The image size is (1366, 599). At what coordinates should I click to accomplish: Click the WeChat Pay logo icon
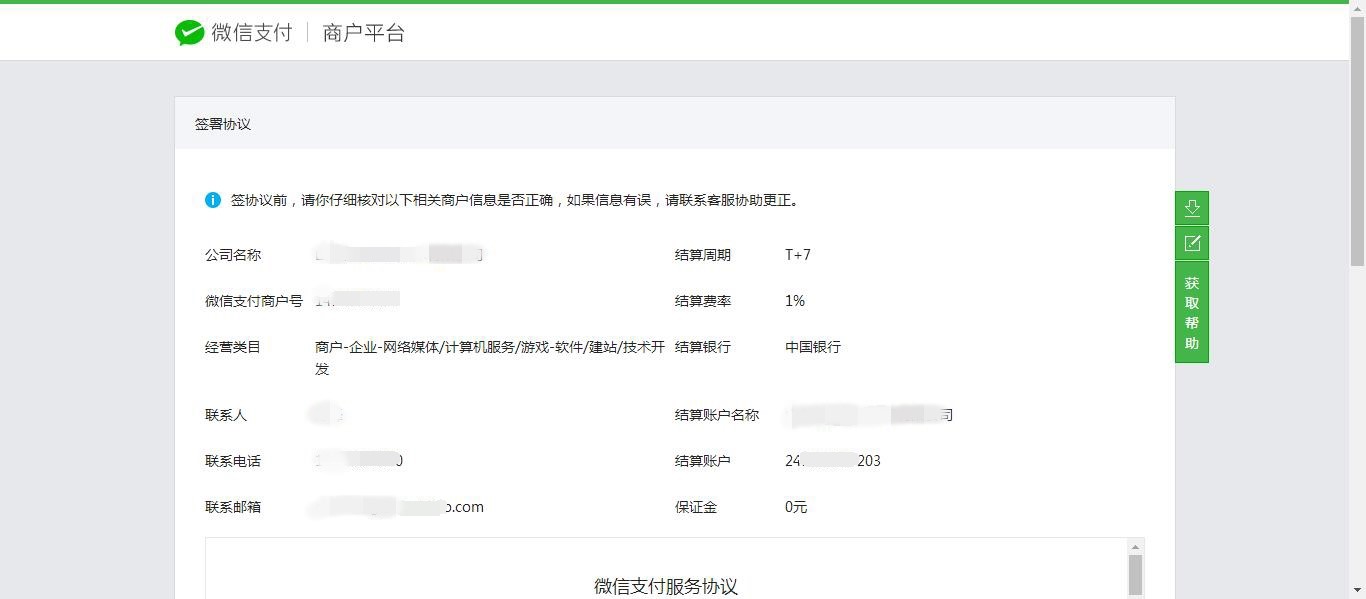(x=189, y=33)
